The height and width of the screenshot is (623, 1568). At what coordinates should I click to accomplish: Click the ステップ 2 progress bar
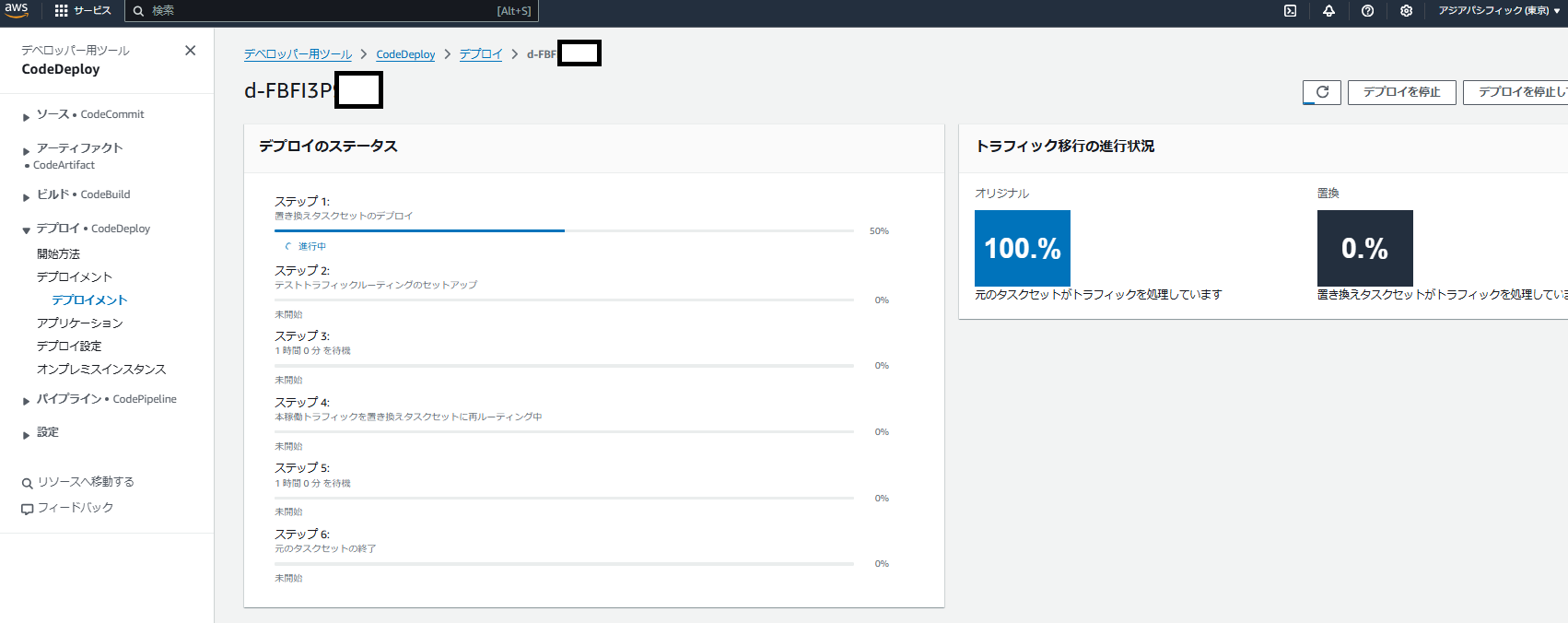point(564,300)
